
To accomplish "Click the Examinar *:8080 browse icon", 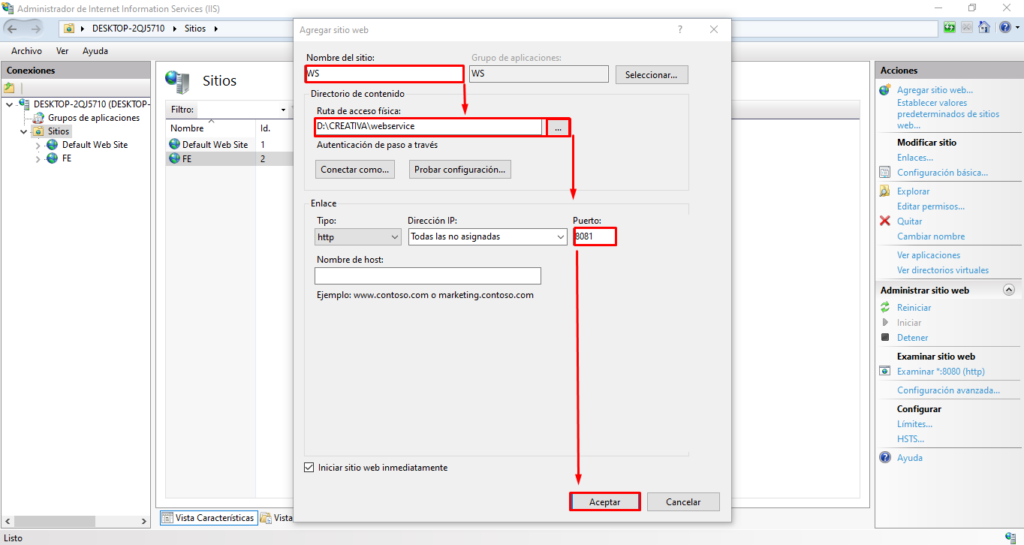I will pyautogui.click(x=885, y=371).
